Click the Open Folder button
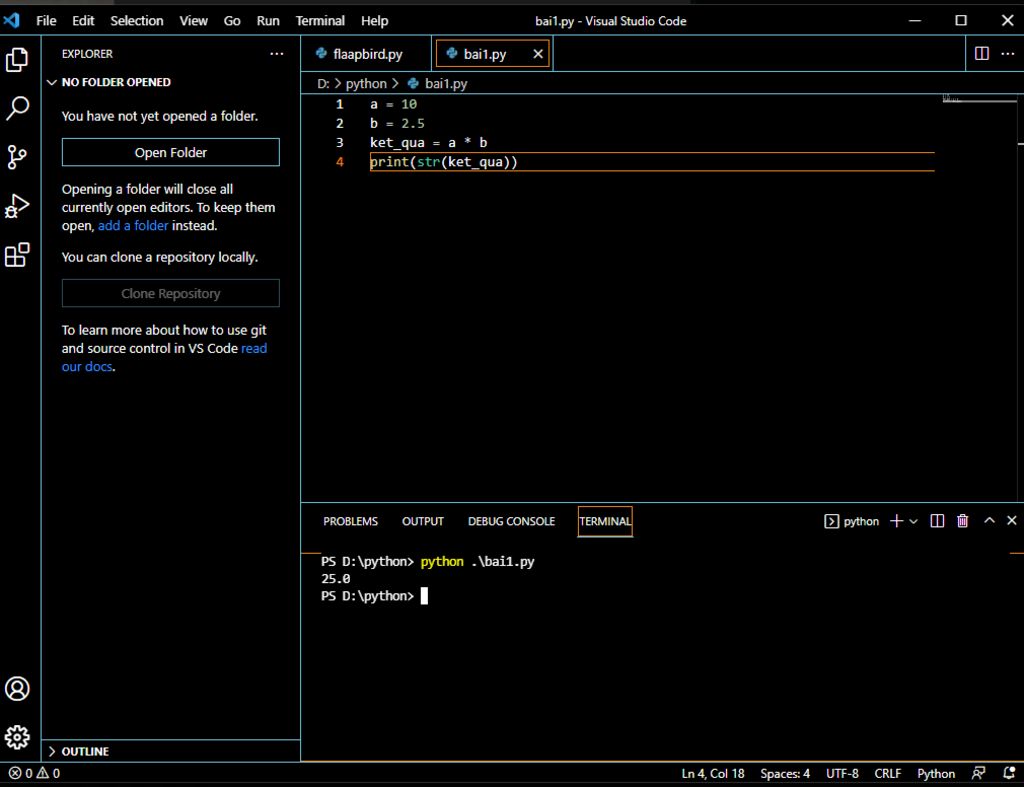The height and width of the screenshot is (787, 1024). pyautogui.click(x=170, y=152)
